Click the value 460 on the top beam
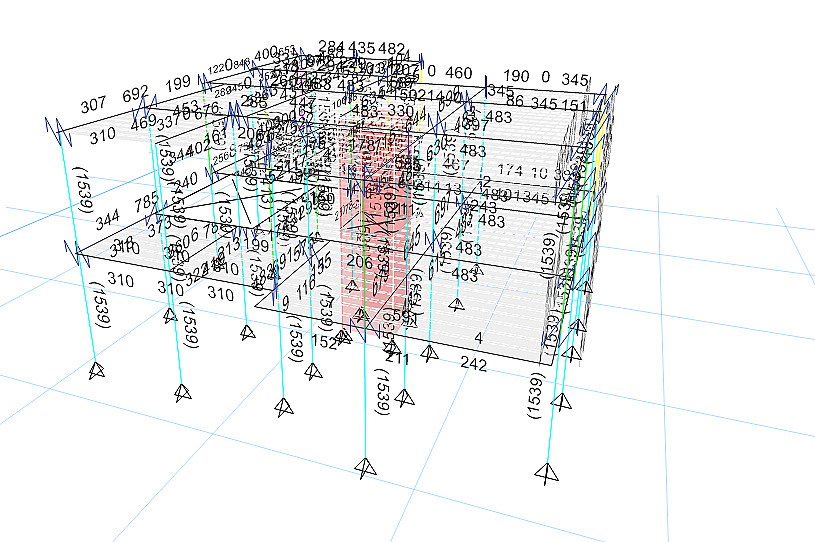The image size is (815, 542). [x=458, y=73]
